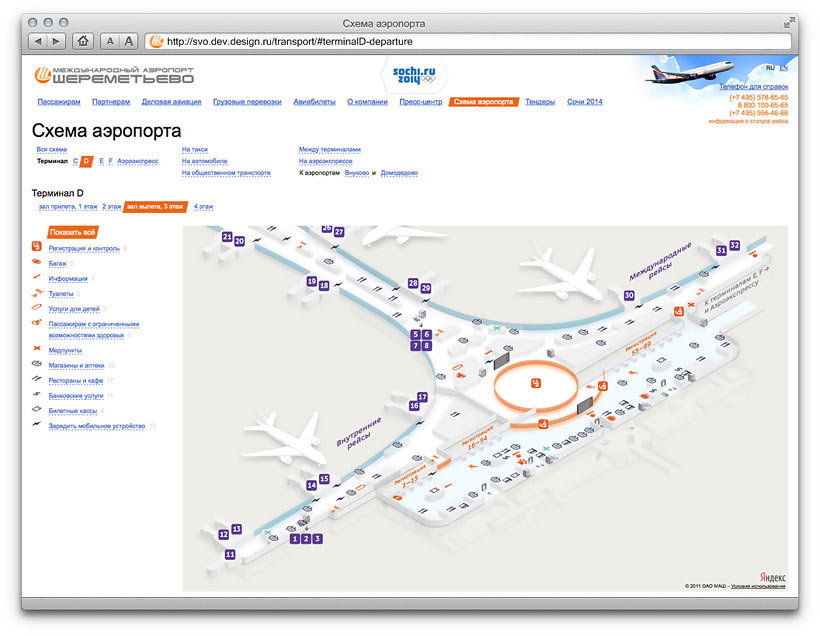Open the На аэроэкспрессе link
The width and height of the screenshot is (820, 636).
(x=325, y=161)
